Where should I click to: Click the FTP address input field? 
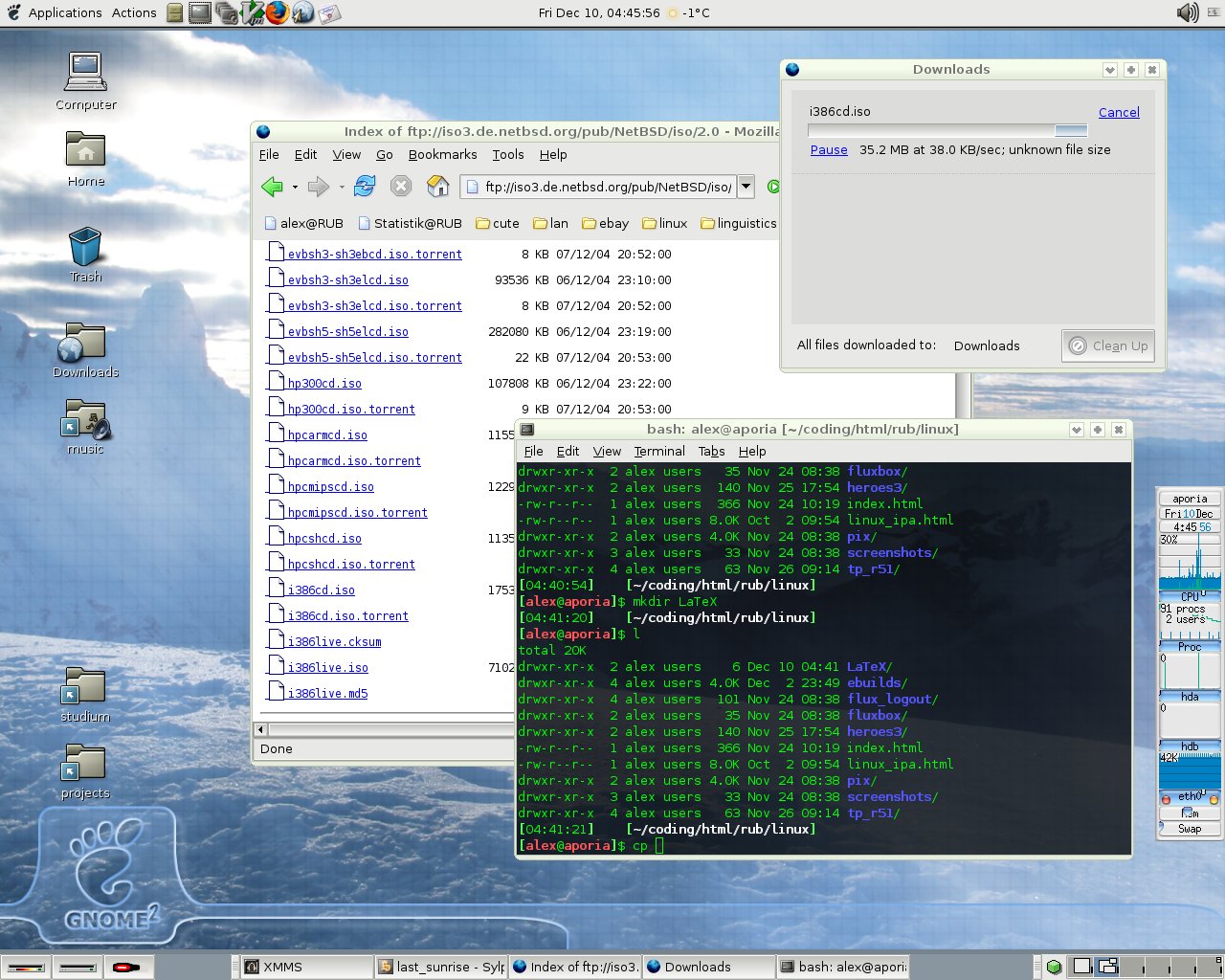tap(607, 187)
